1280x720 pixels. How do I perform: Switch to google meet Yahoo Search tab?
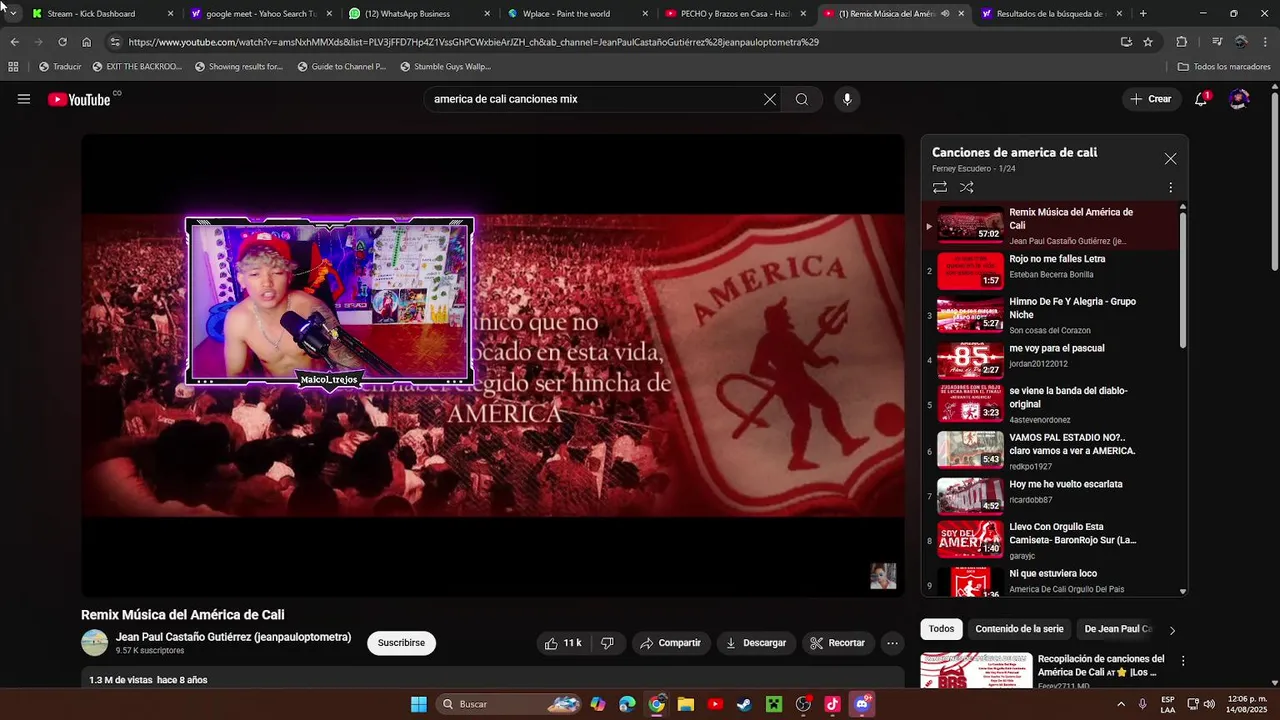coord(260,14)
